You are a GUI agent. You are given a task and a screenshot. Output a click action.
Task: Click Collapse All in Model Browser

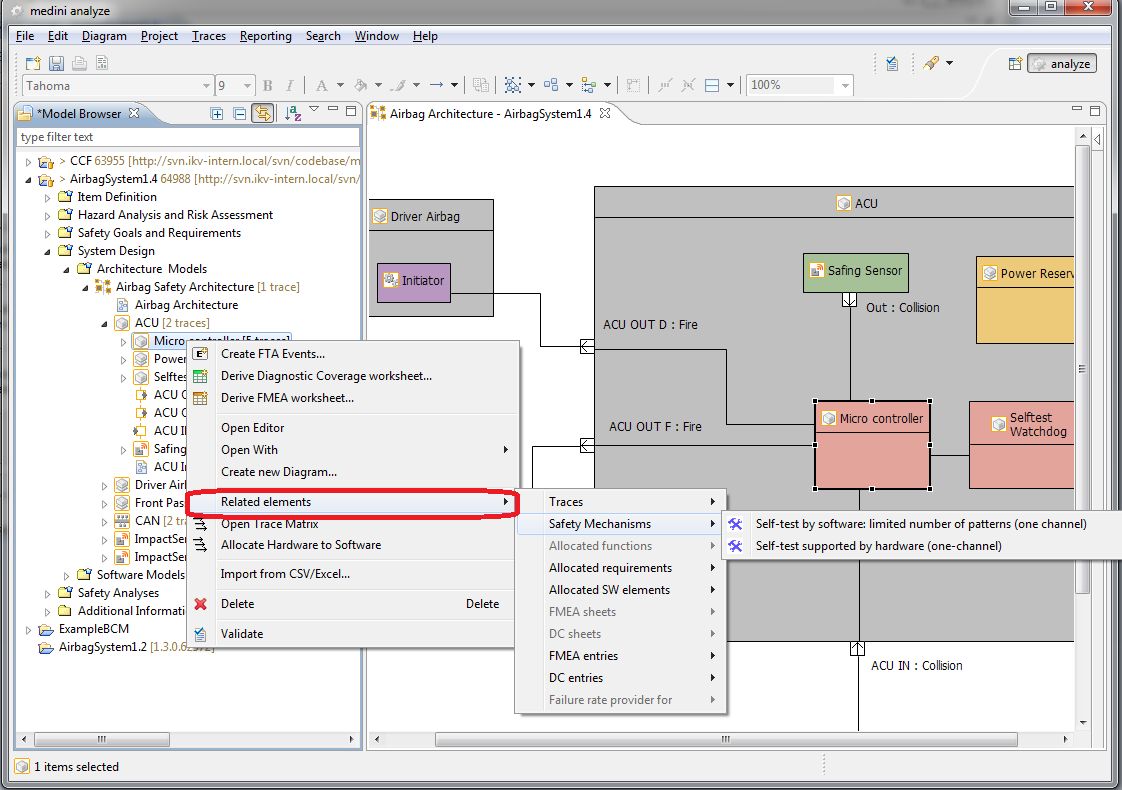click(x=239, y=113)
